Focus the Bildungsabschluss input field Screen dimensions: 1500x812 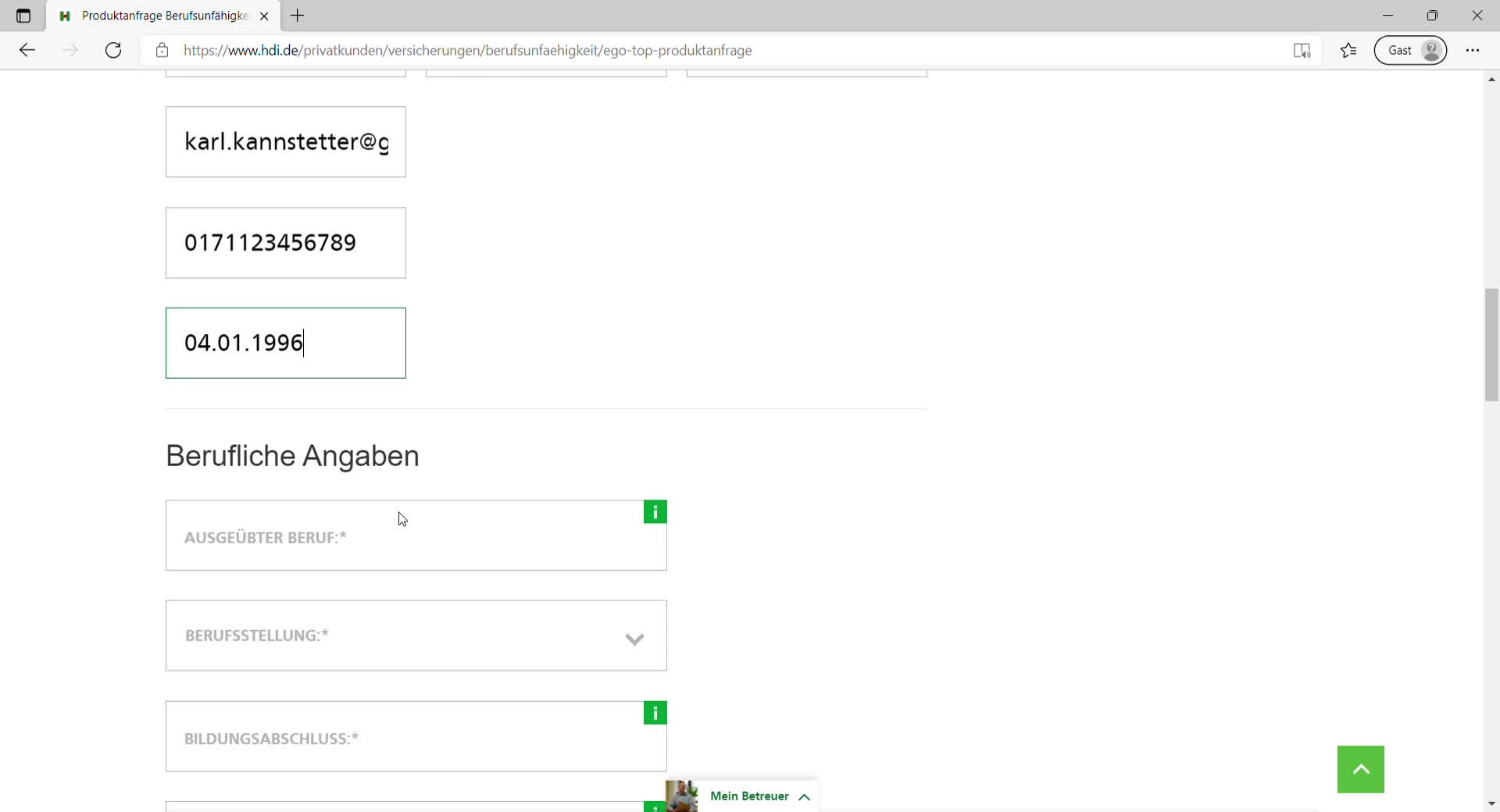tap(406, 738)
